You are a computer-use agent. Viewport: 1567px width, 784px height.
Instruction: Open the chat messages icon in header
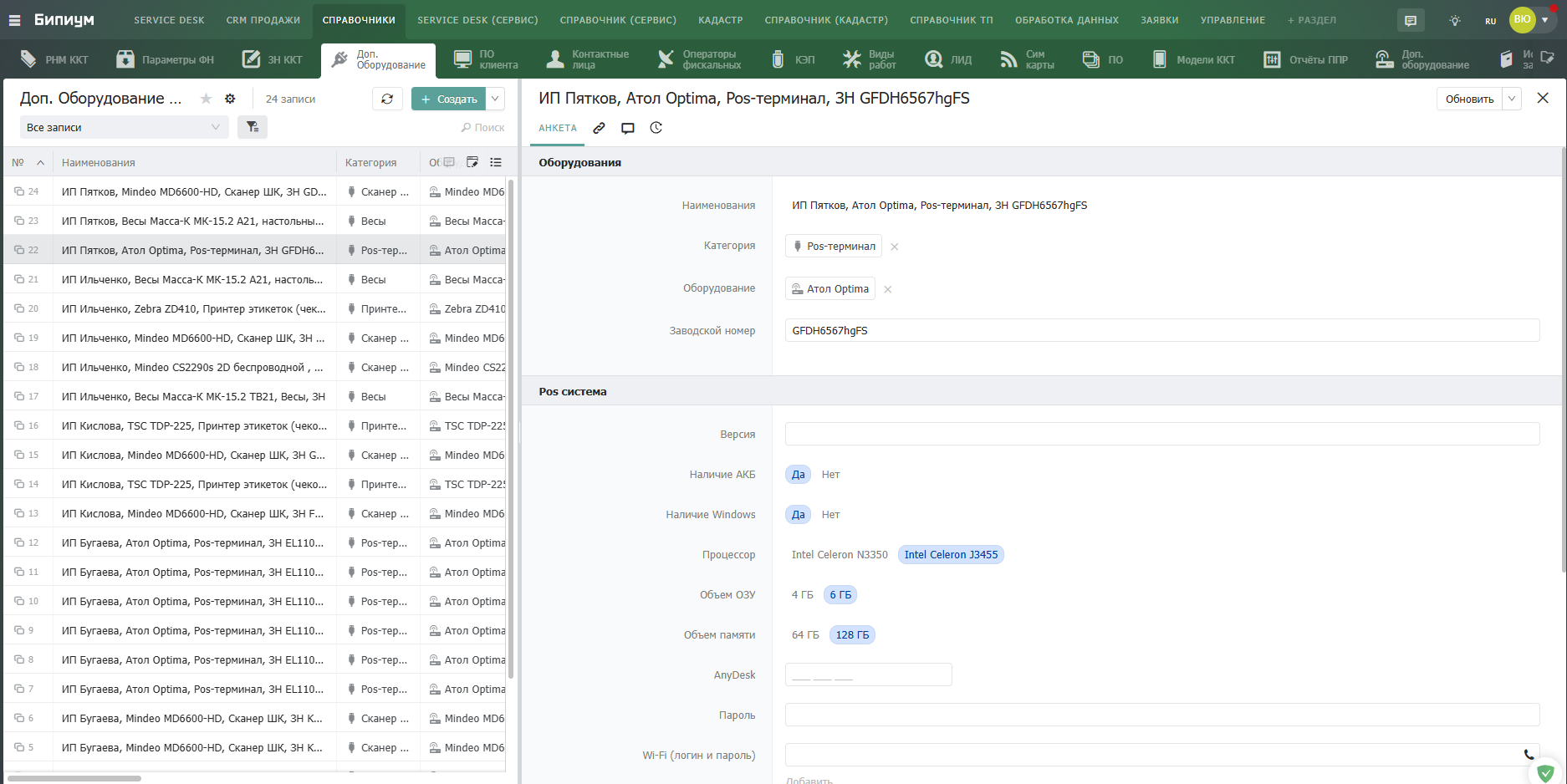1411,20
